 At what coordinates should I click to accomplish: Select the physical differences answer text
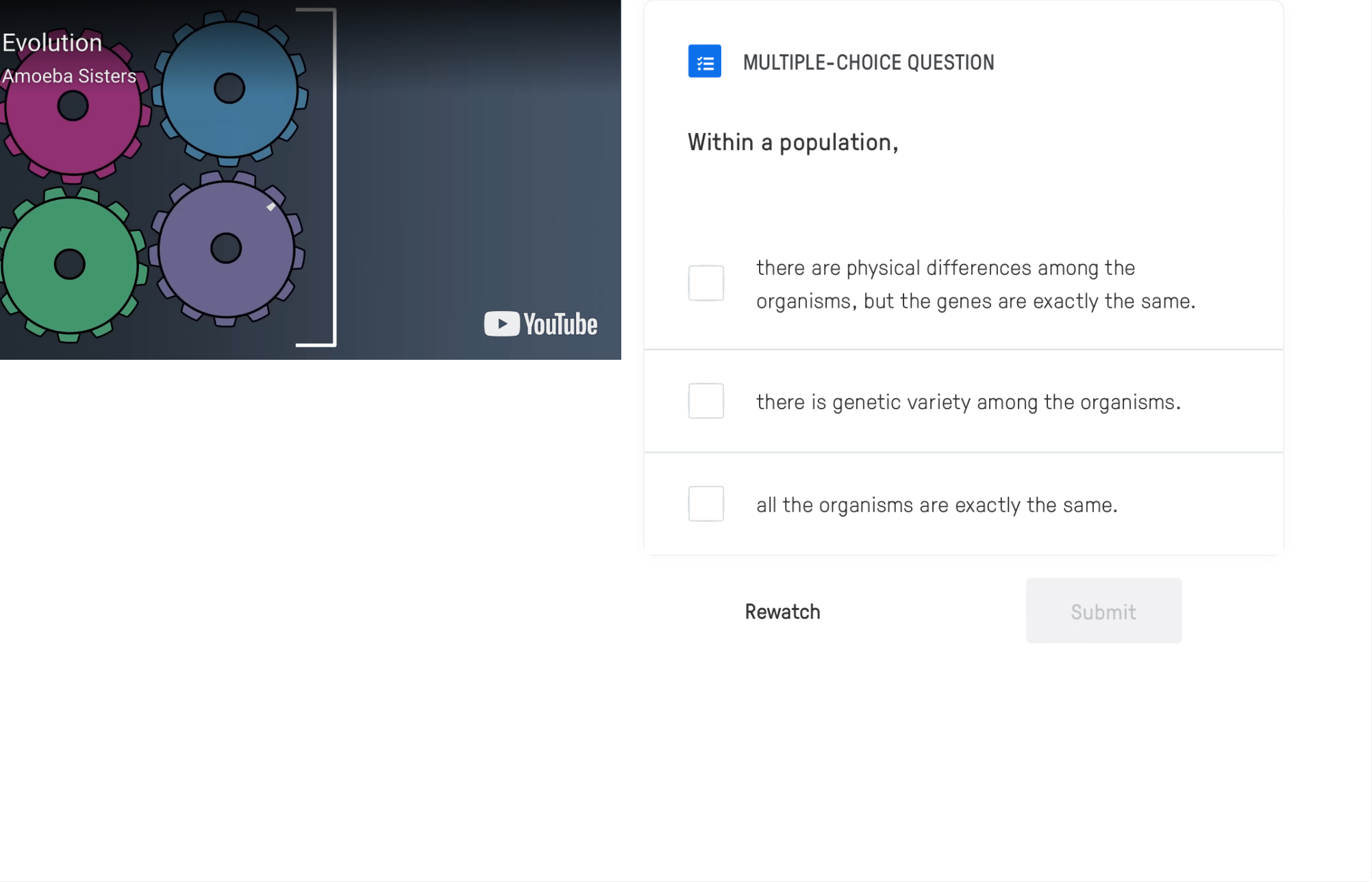click(x=976, y=284)
